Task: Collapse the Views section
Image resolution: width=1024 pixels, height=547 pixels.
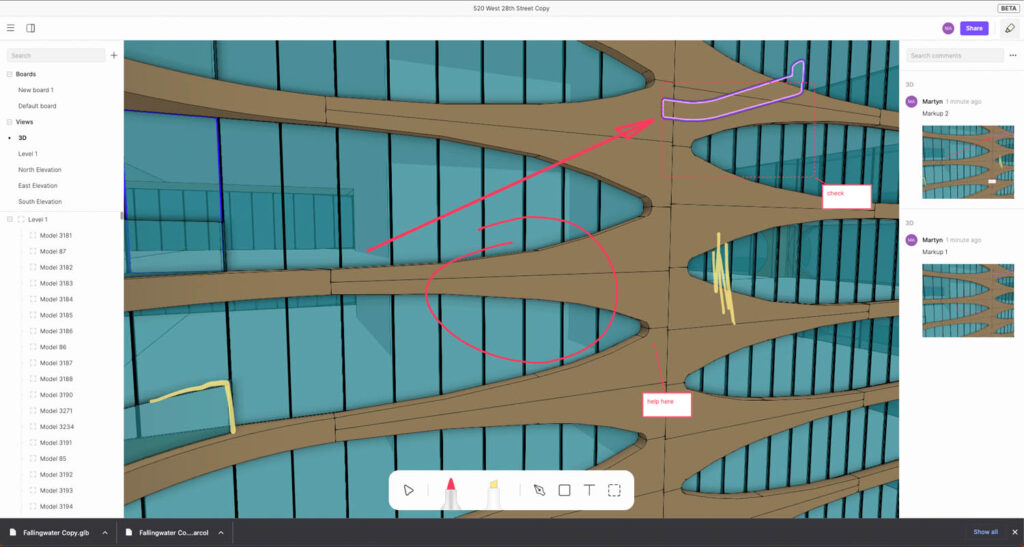Action: (x=10, y=122)
